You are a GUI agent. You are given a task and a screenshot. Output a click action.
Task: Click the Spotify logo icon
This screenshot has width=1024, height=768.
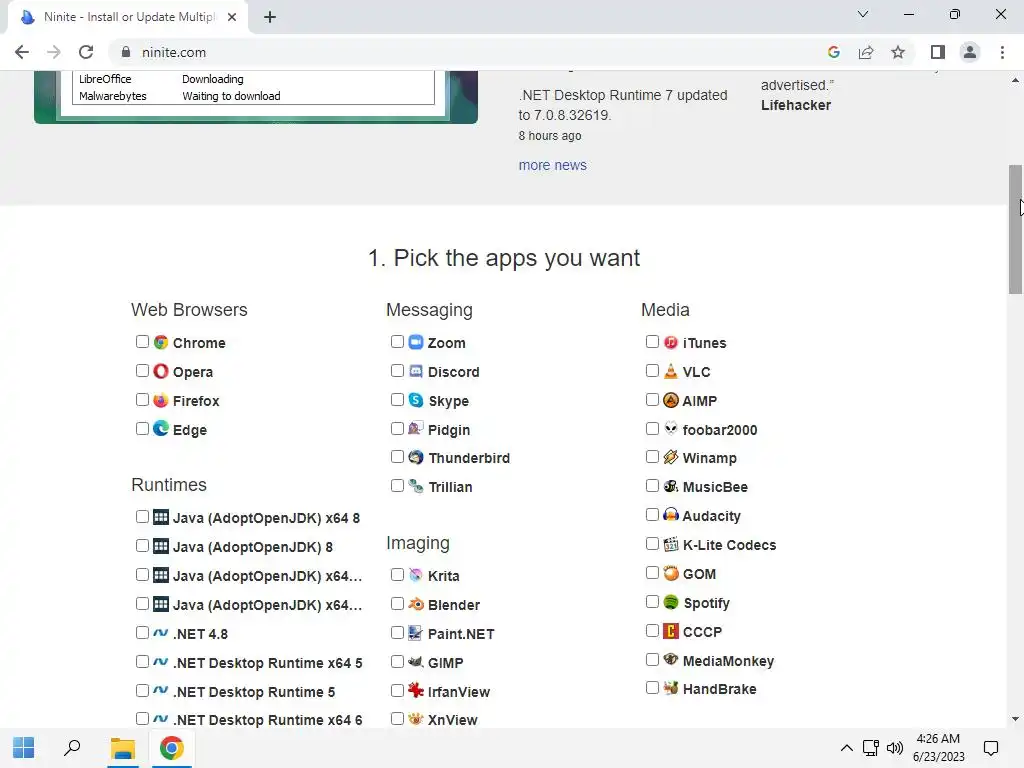pos(671,601)
